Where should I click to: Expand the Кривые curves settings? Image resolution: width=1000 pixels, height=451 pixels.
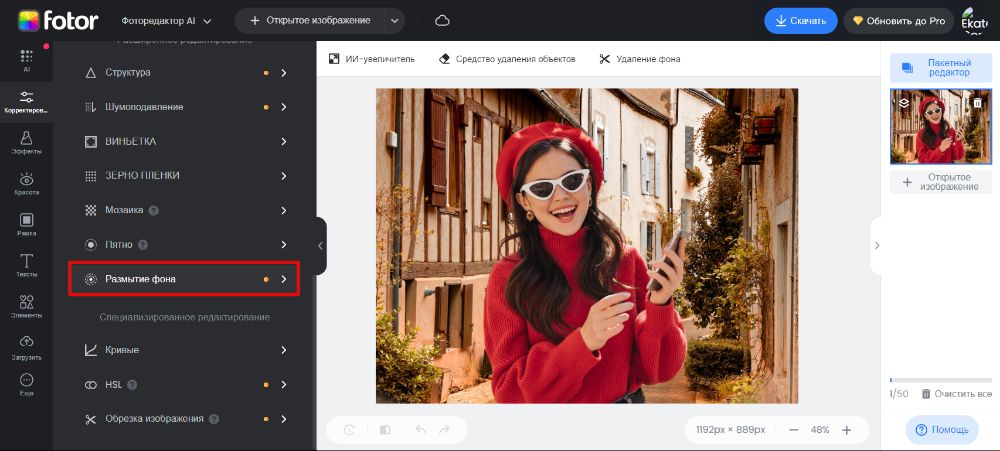click(x=184, y=350)
